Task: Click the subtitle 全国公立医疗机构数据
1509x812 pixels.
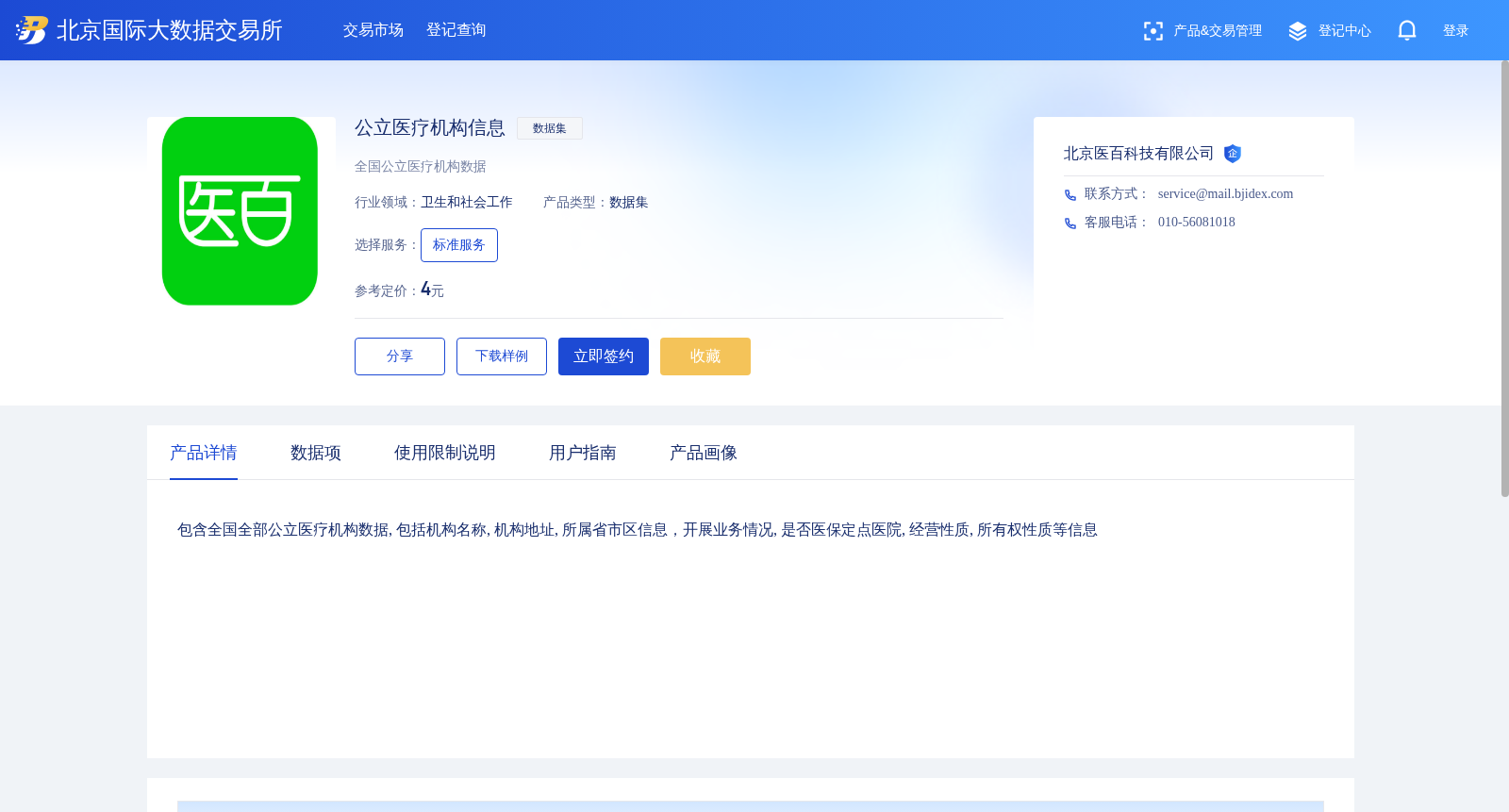Action: [x=421, y=167]
